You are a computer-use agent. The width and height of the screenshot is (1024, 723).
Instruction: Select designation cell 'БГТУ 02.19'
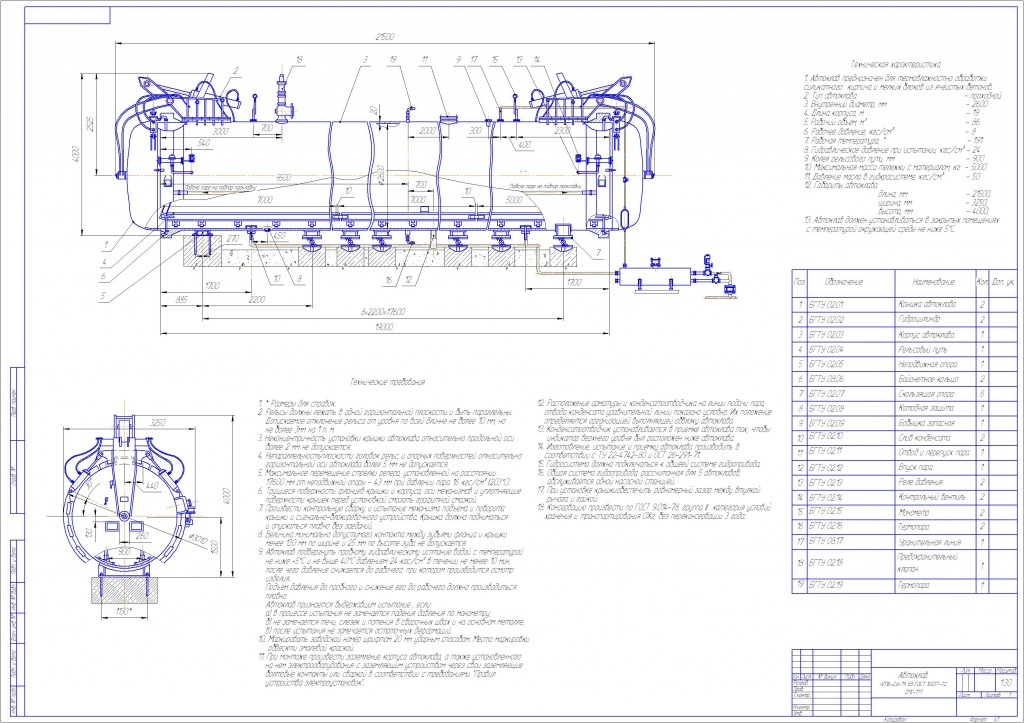(850, 585)
